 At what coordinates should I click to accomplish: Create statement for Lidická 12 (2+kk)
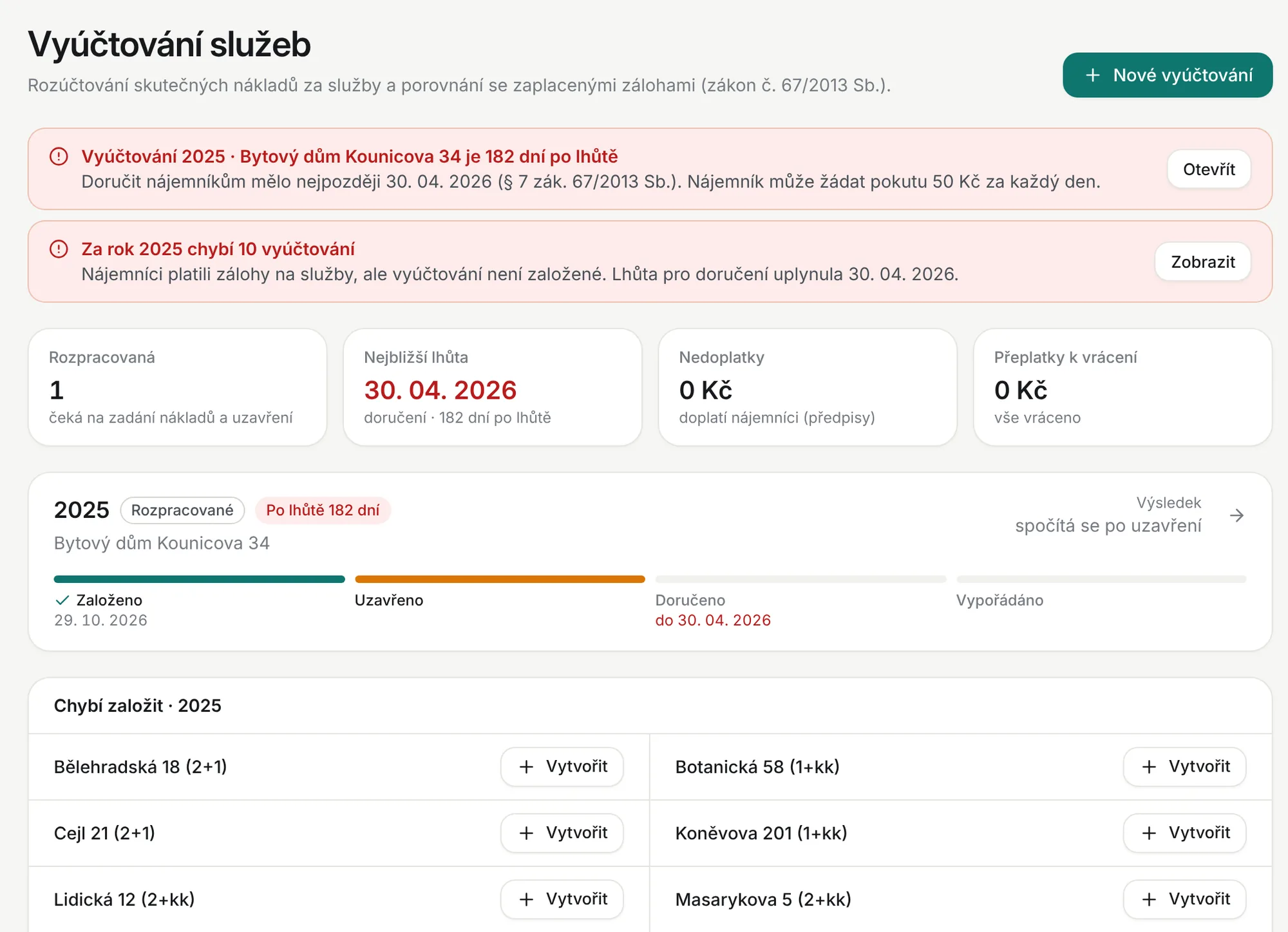tap(562, 899)
